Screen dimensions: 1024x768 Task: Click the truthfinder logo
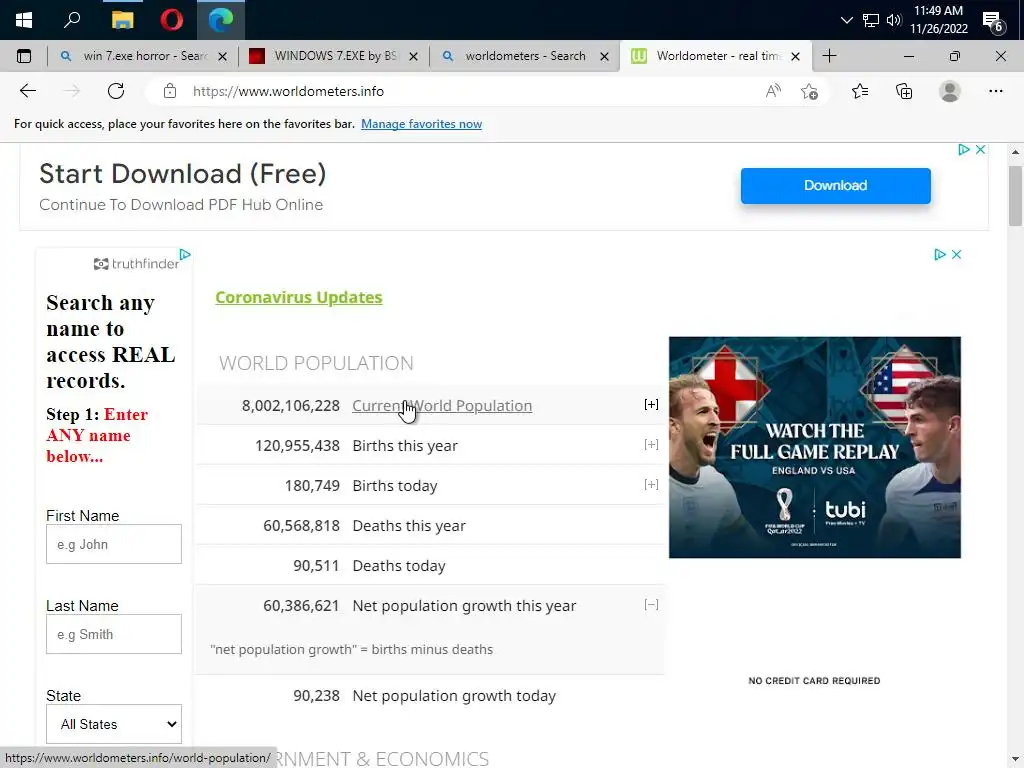point(136,264)
